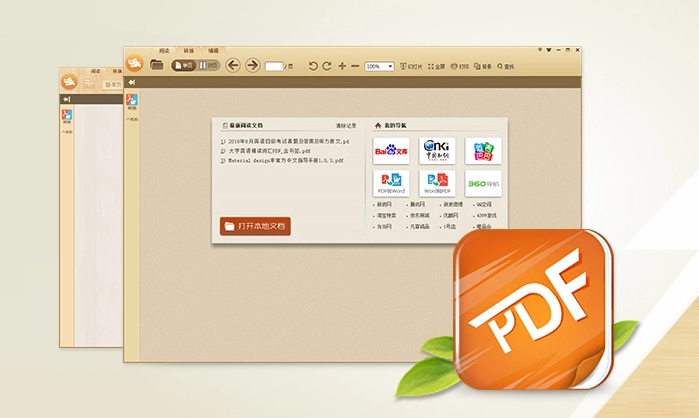Clear recent records (清除记录) link

point(346,126)
